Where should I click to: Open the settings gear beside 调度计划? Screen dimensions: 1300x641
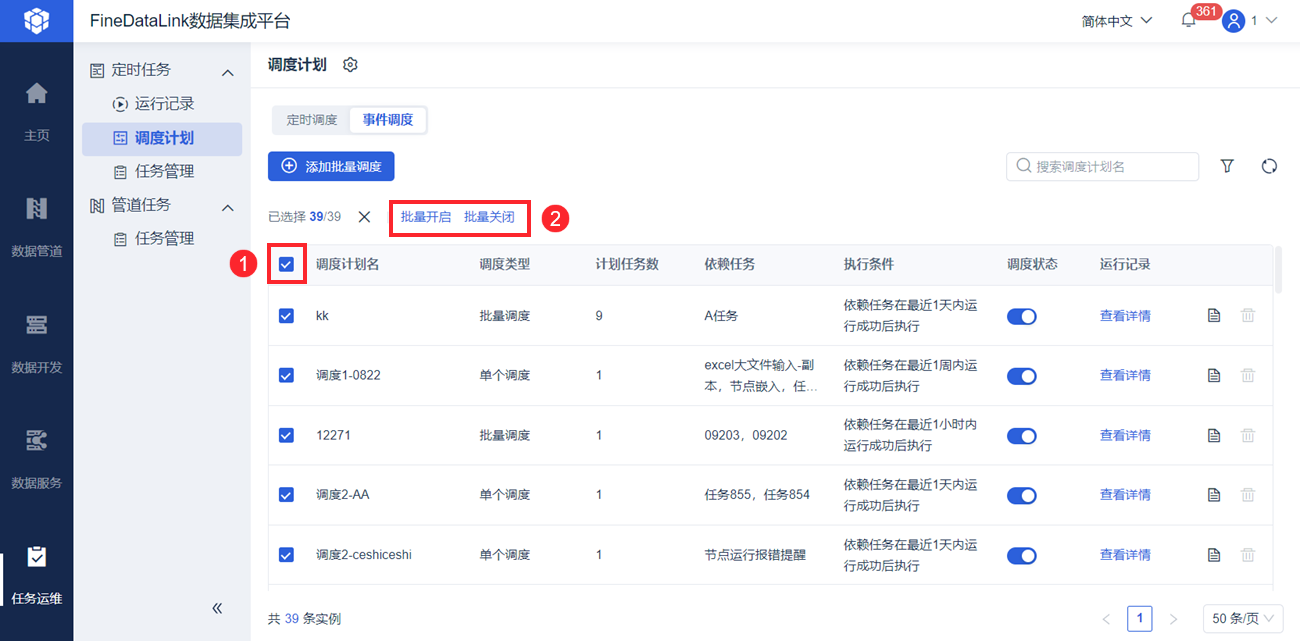(x=350, y=65)
